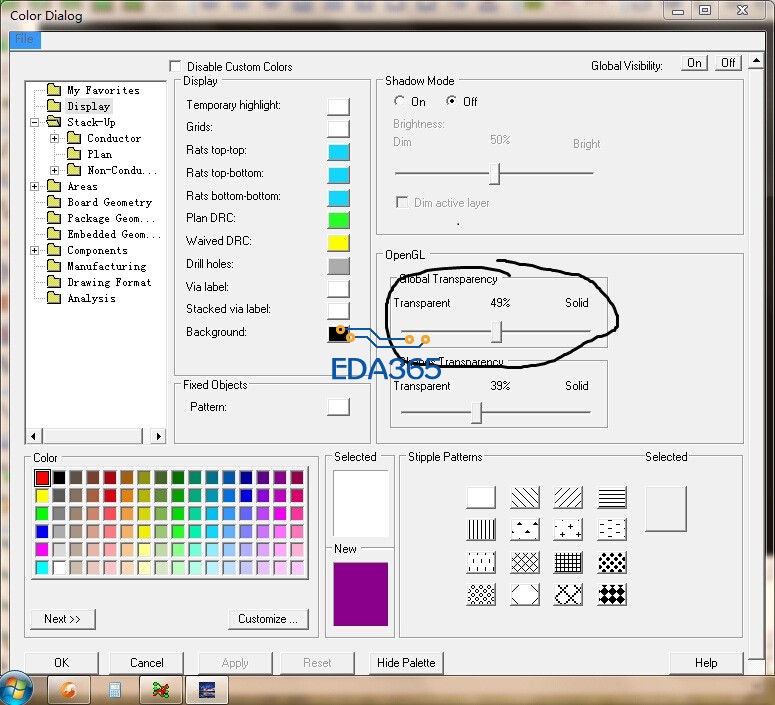Viewport: 775px width, 705px height.
Task: Click the Fixed Objects Pattern box
Action: point(339,407)
